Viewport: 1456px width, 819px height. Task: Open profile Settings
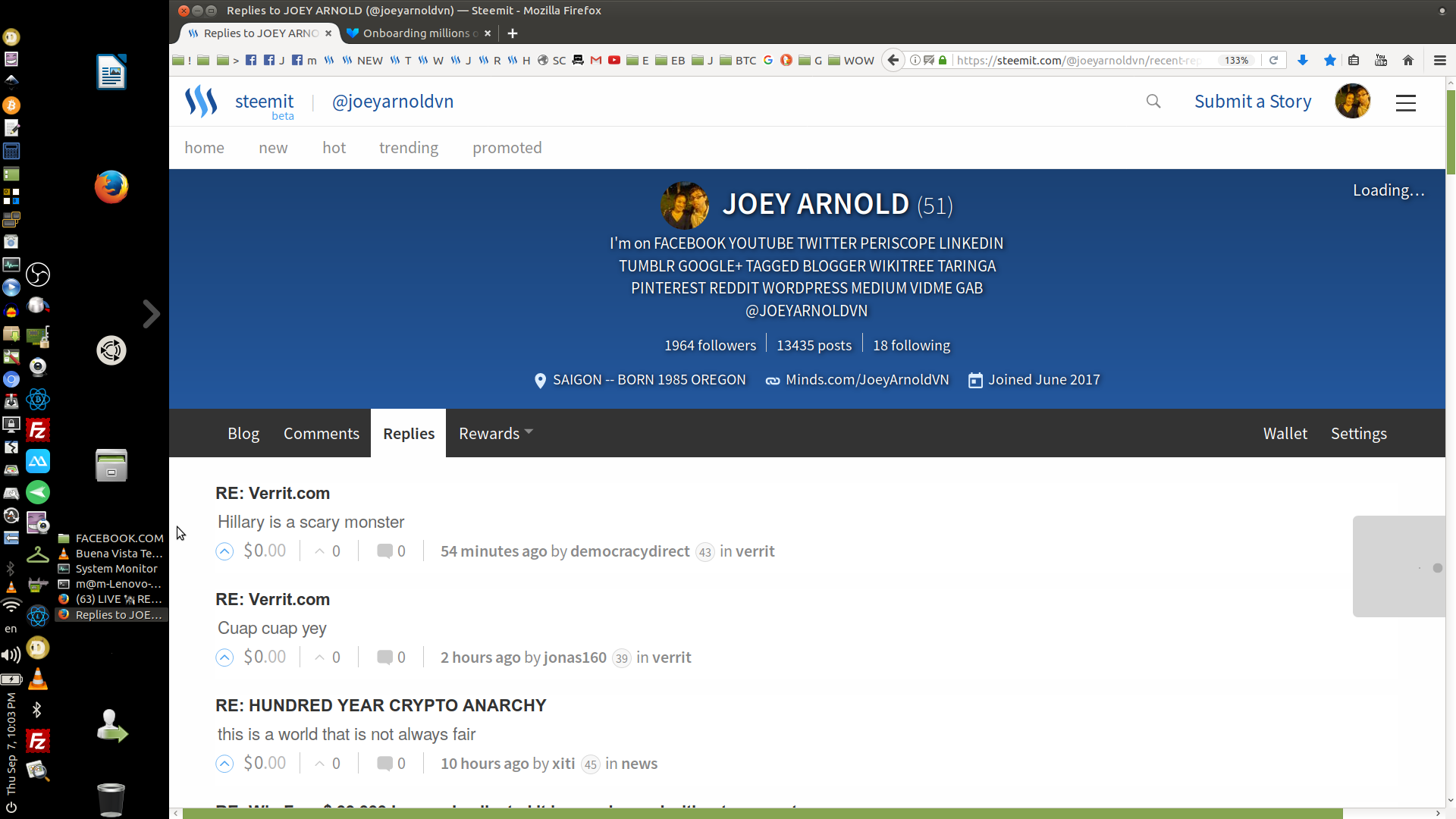(1359, 434)
